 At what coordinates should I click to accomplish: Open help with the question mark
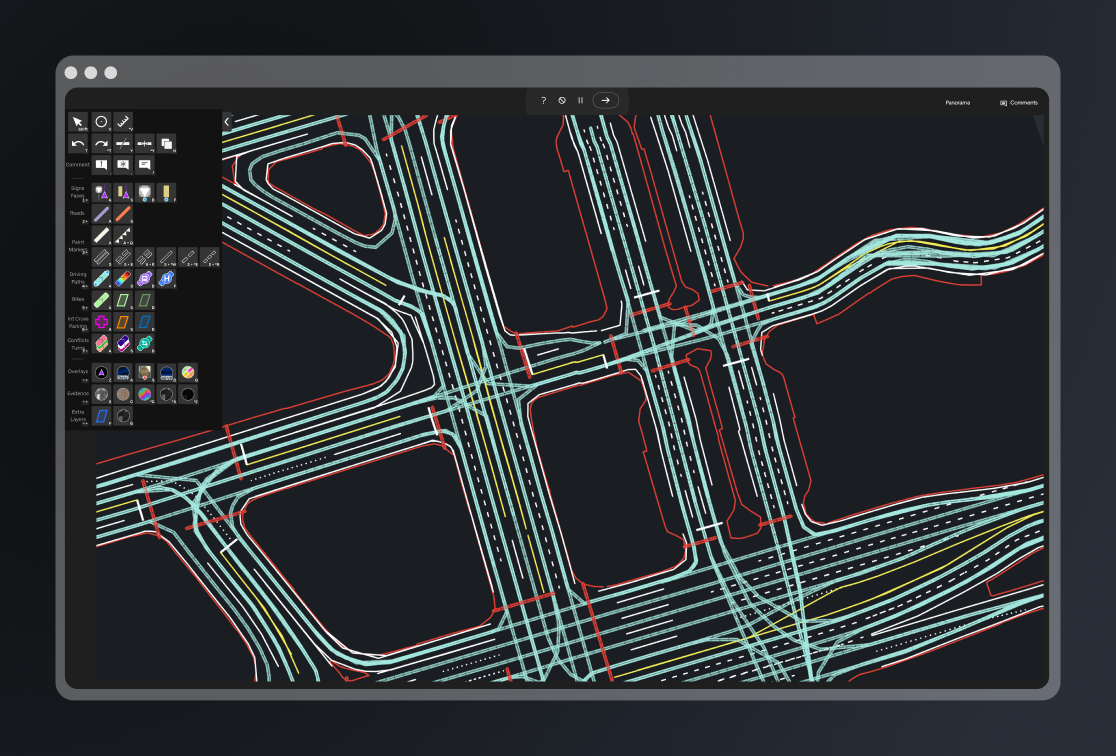point(543,100)
